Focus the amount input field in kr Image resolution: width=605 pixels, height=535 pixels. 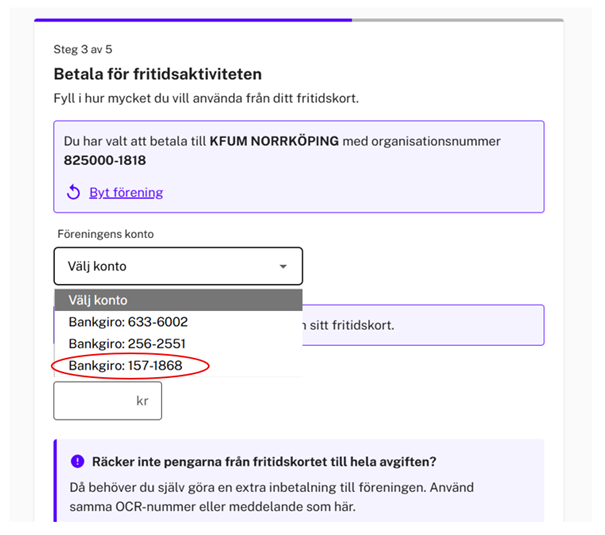pos(93,400)
